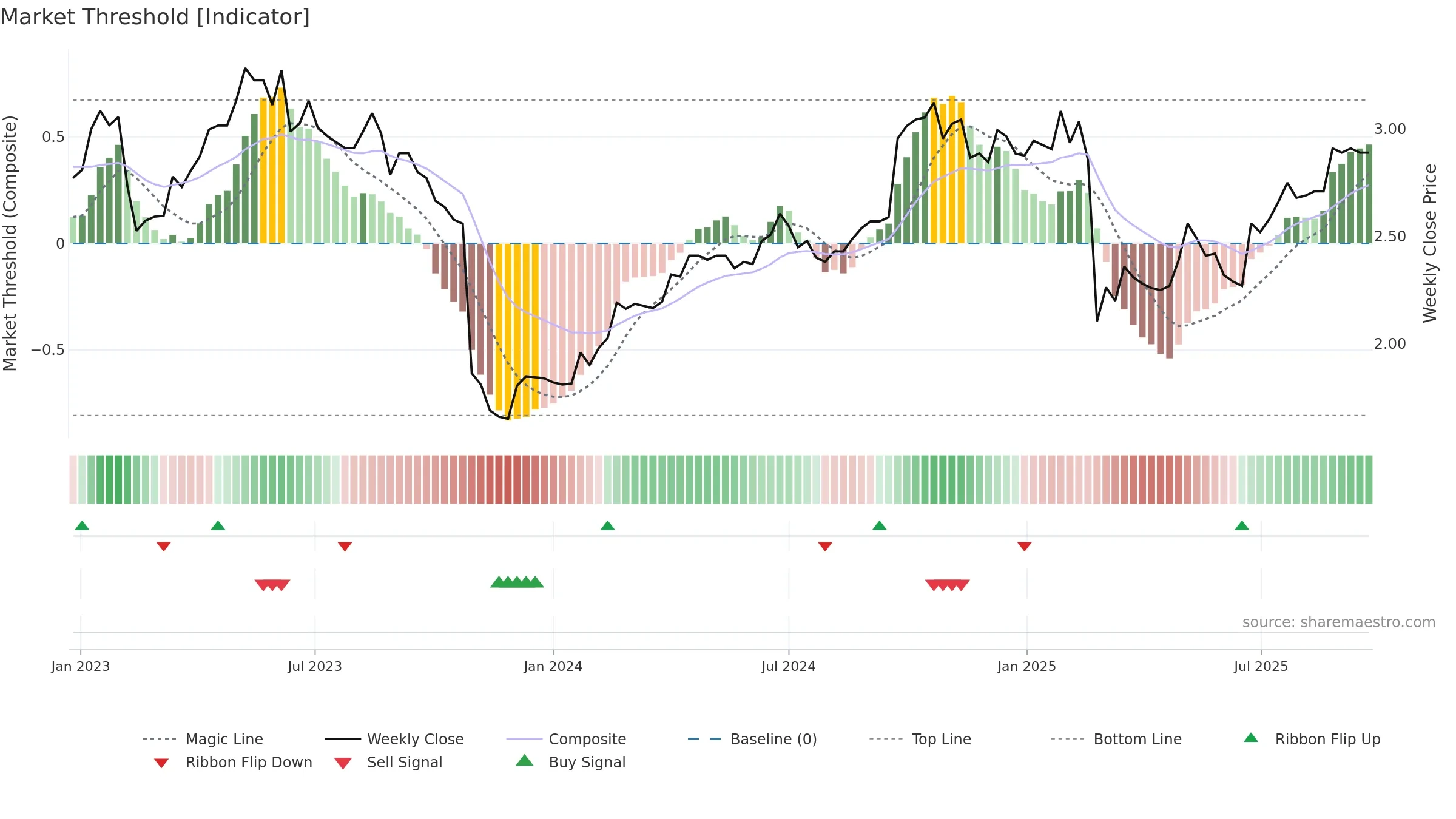
Task: Click the ribbon flip down marker near March 2023
Action: (x=164, y=547)
